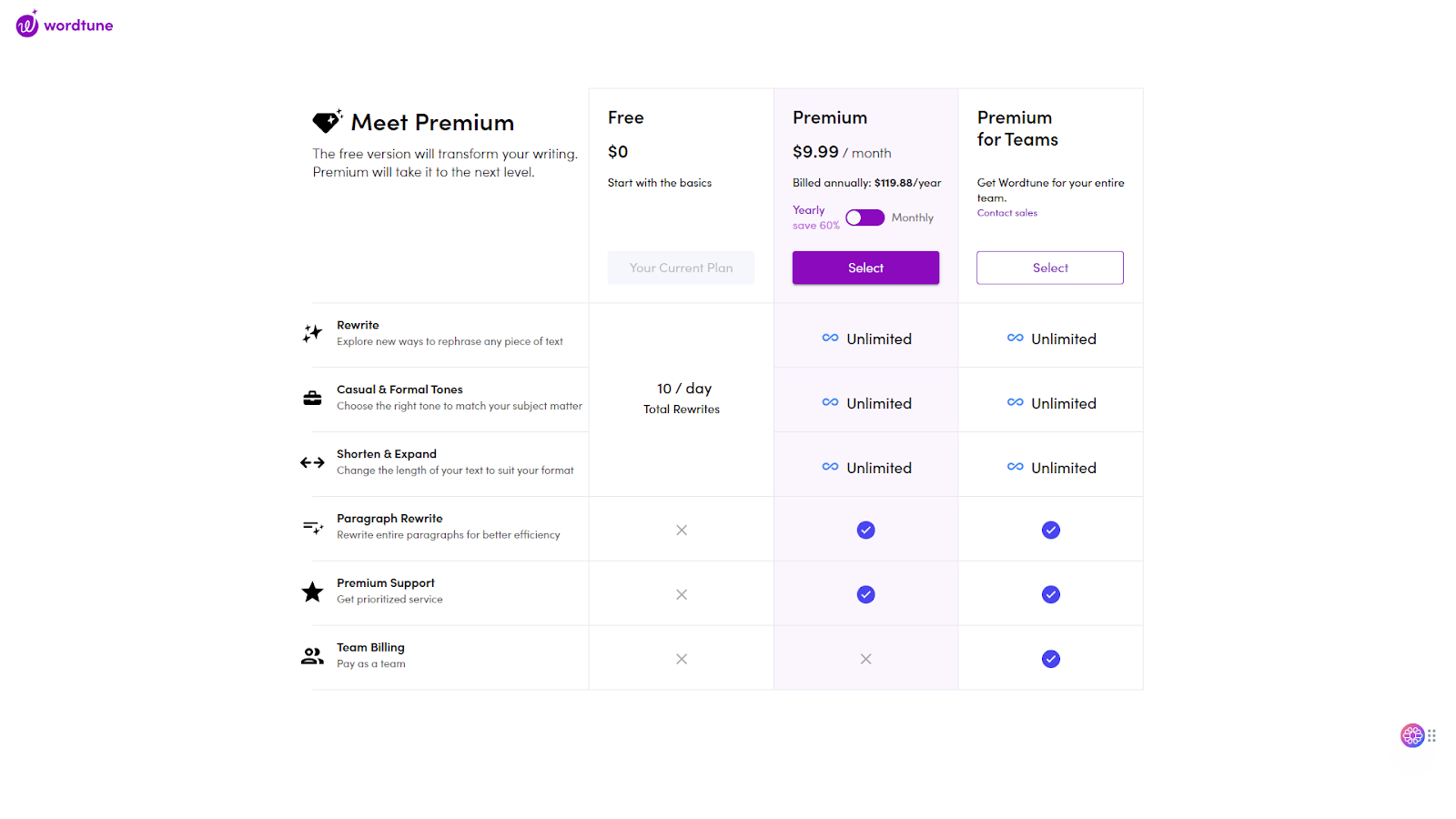Viewport: 1456px width, 819px height.
Task: Click the Casual & Formal Tones briefcase icon
Action: click(312, 398)
